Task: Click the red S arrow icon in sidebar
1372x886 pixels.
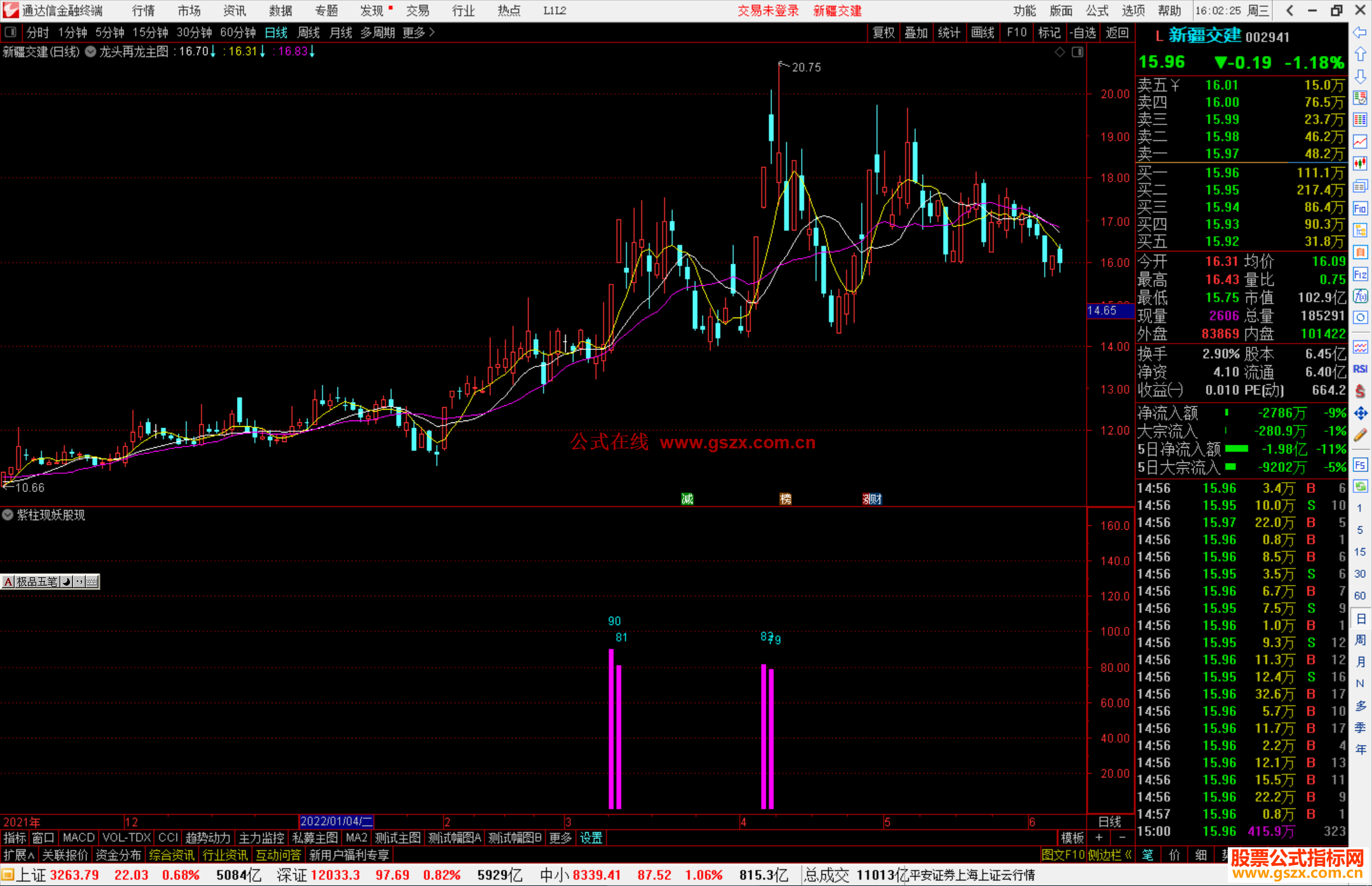Action: coord(1360,391)
